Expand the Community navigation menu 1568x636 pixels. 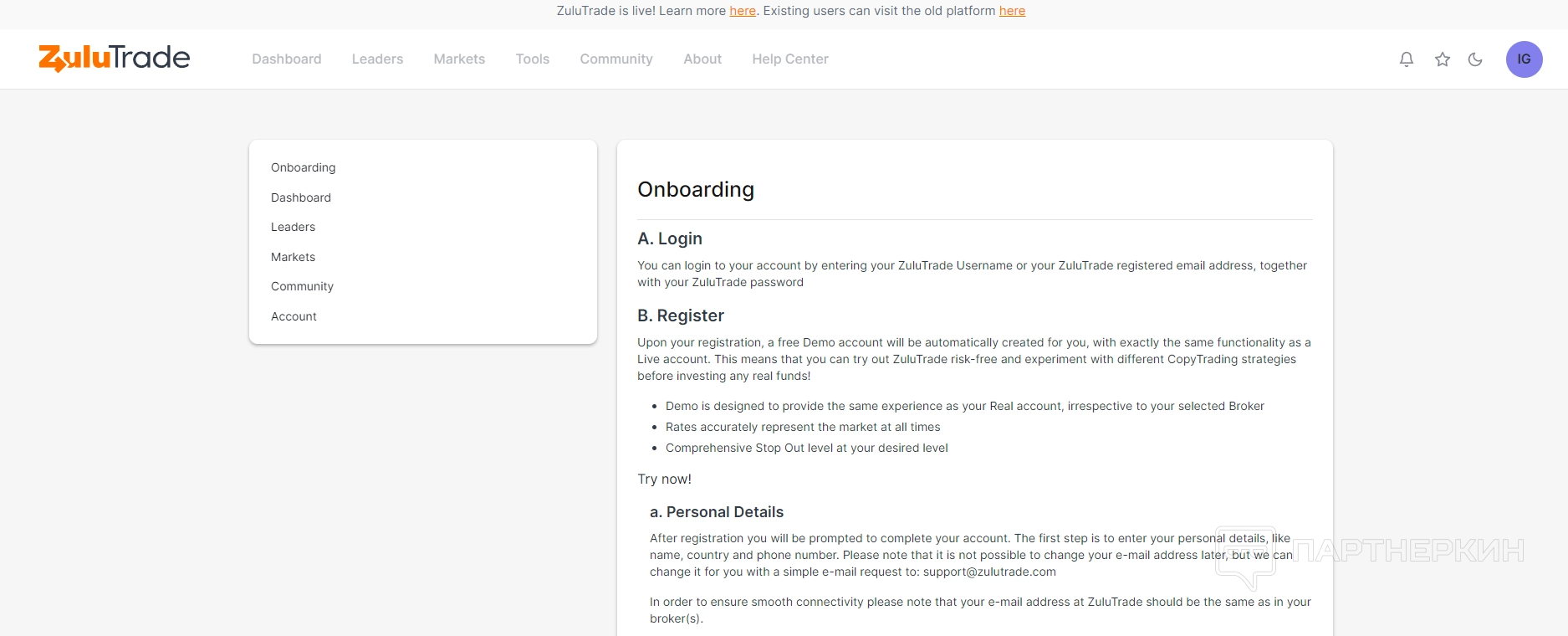tap(616, 59)
